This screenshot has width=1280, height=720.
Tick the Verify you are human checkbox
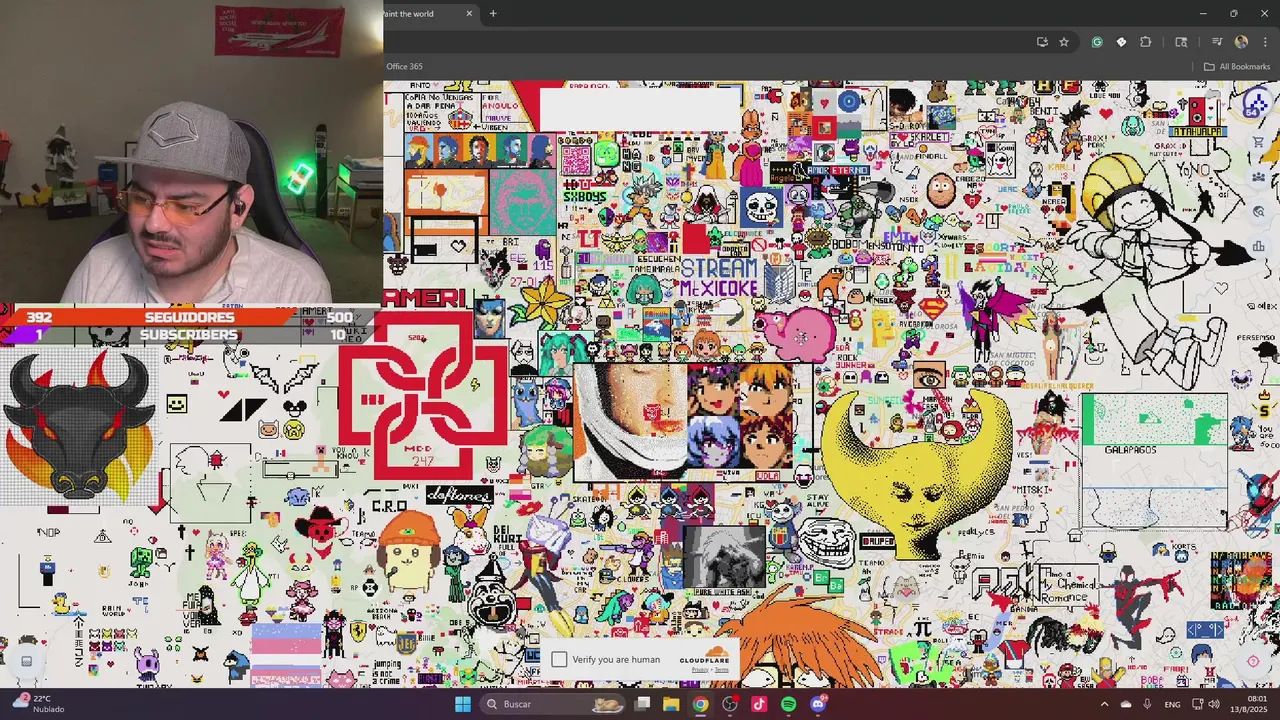(559, 659)
